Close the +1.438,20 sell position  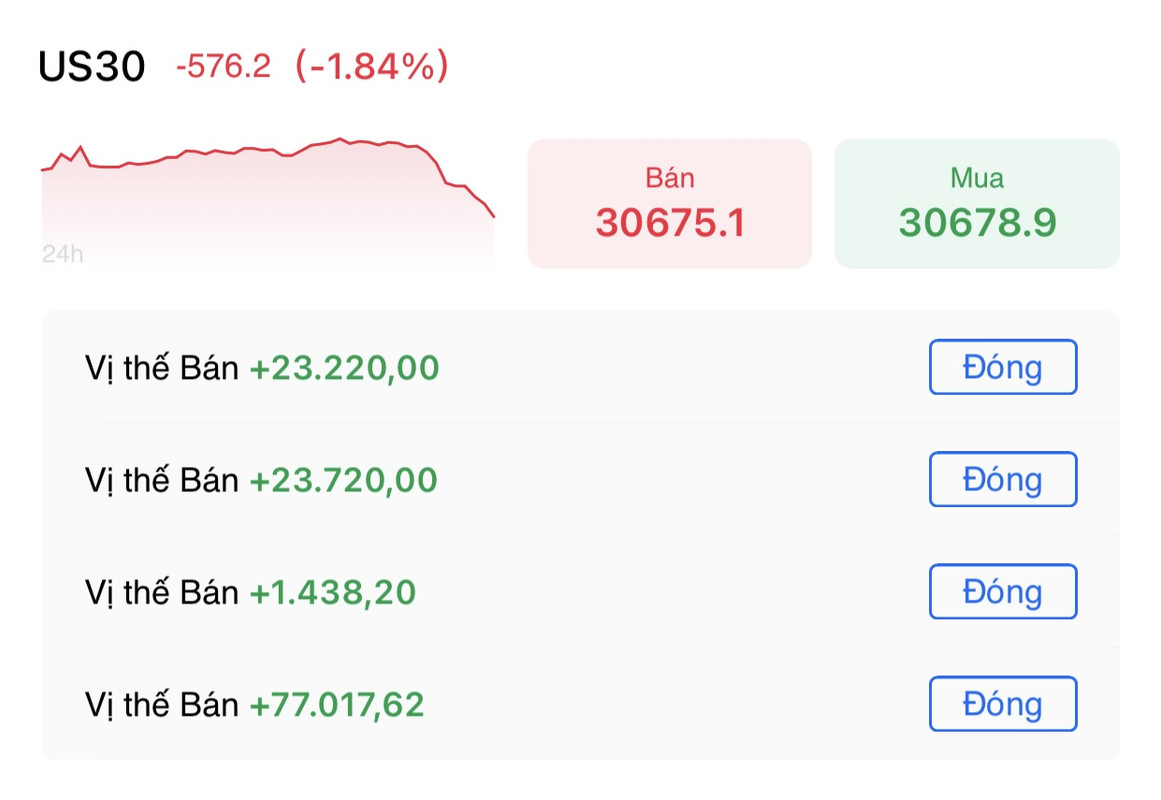pyautogui.click(x=1003, y=591)
